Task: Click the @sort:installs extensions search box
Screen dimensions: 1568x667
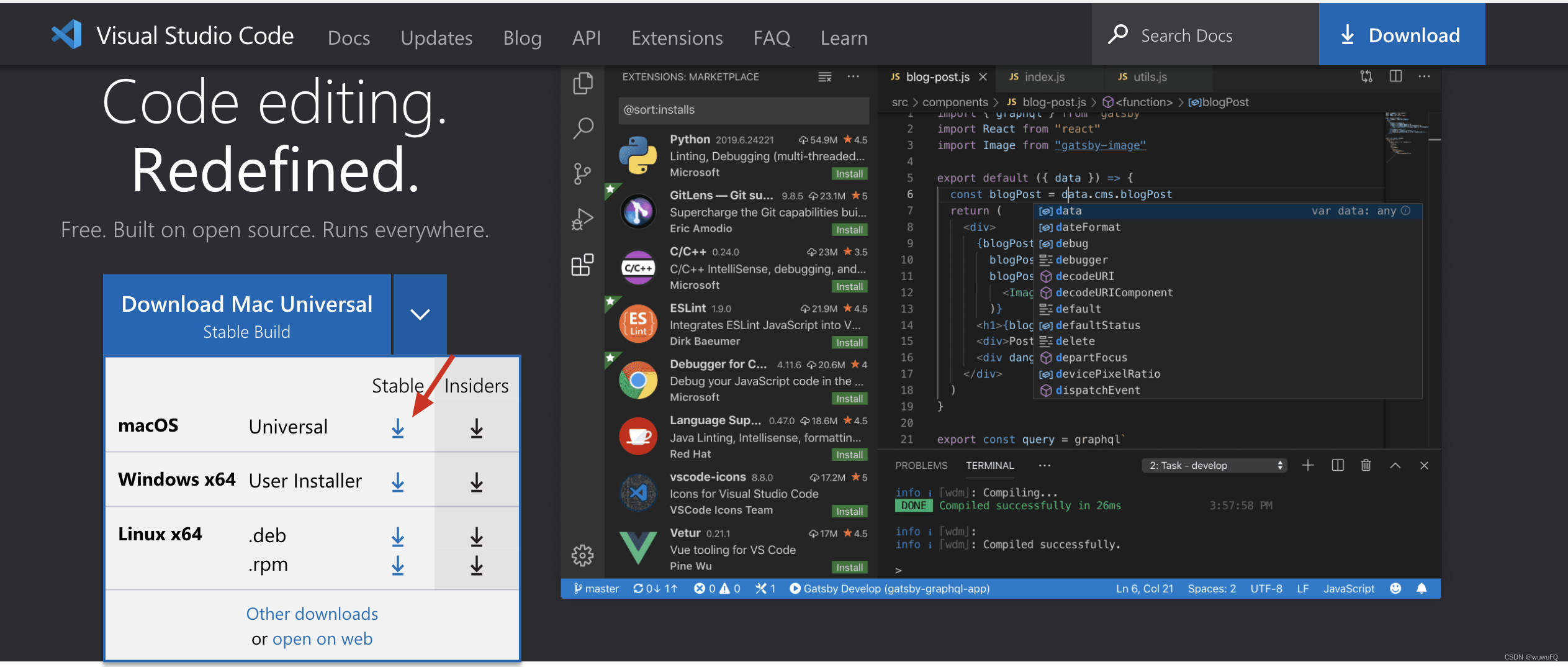Action: pyautogui.click(x=744, y=110)
